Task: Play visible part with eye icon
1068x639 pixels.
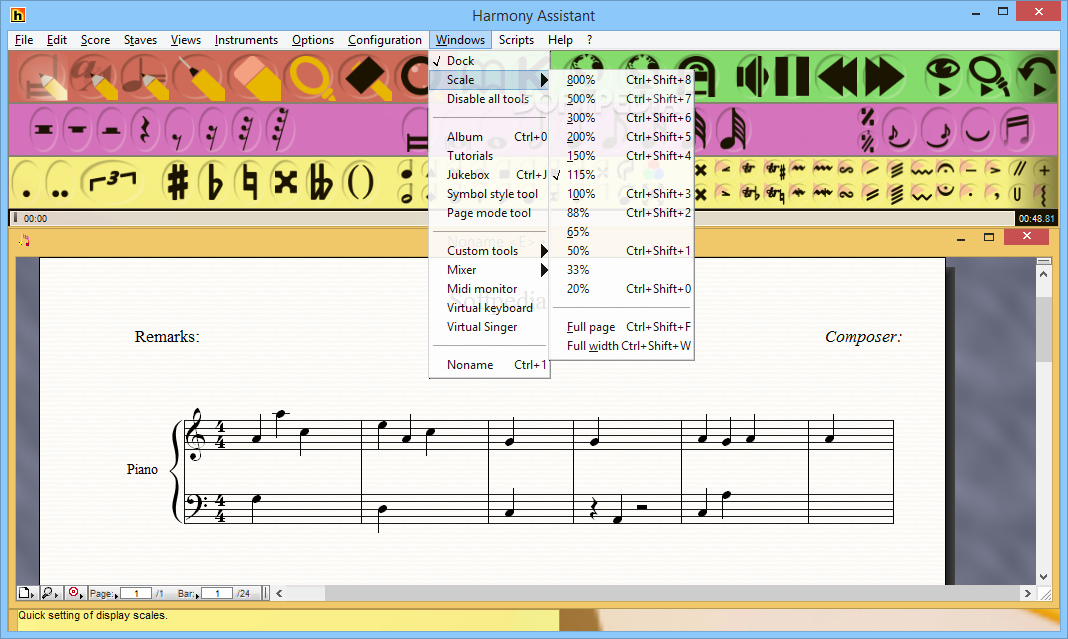Action: 943,76
